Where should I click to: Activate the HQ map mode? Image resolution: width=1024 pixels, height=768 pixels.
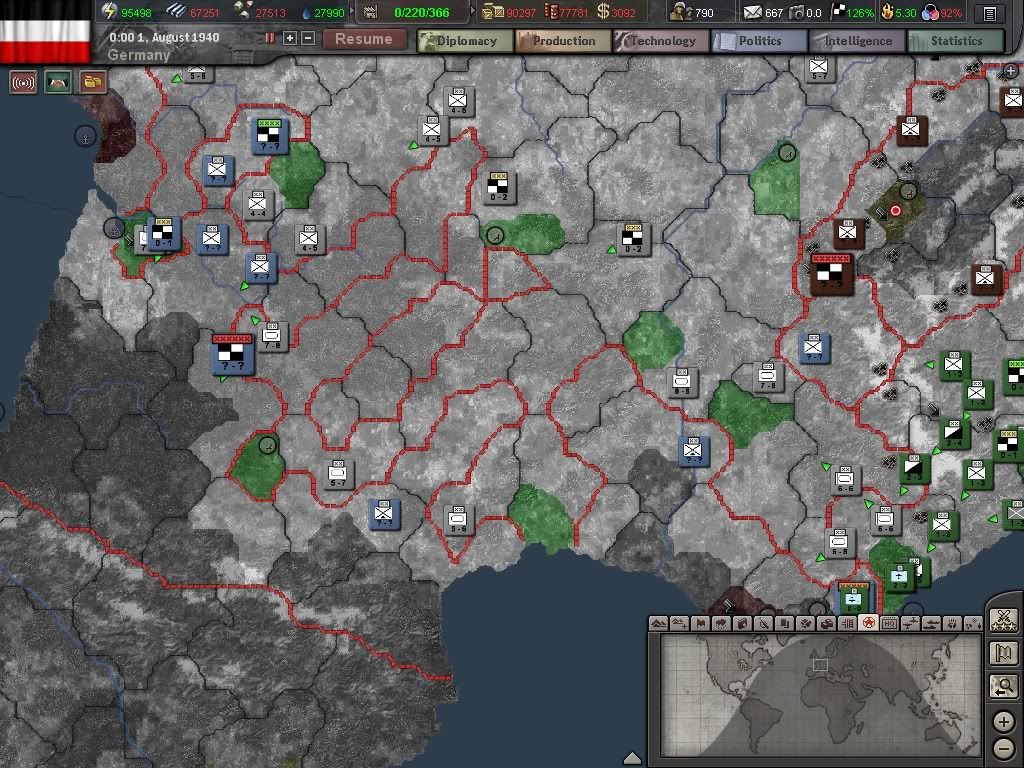pyautogui.click(x=890, y=624)
